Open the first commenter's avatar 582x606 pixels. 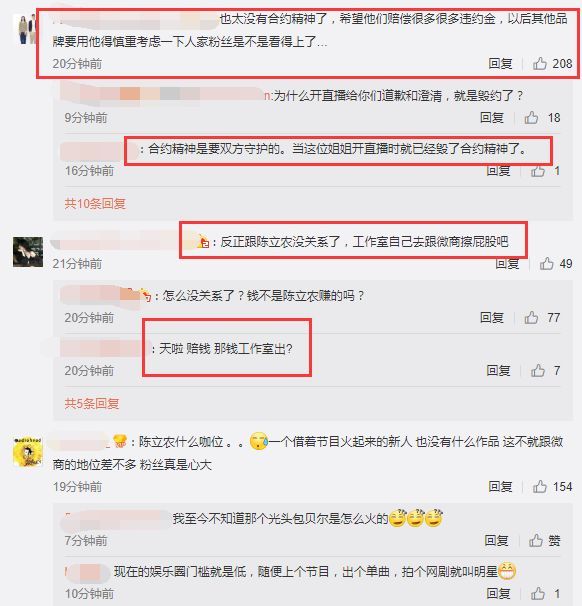(26, 29)
